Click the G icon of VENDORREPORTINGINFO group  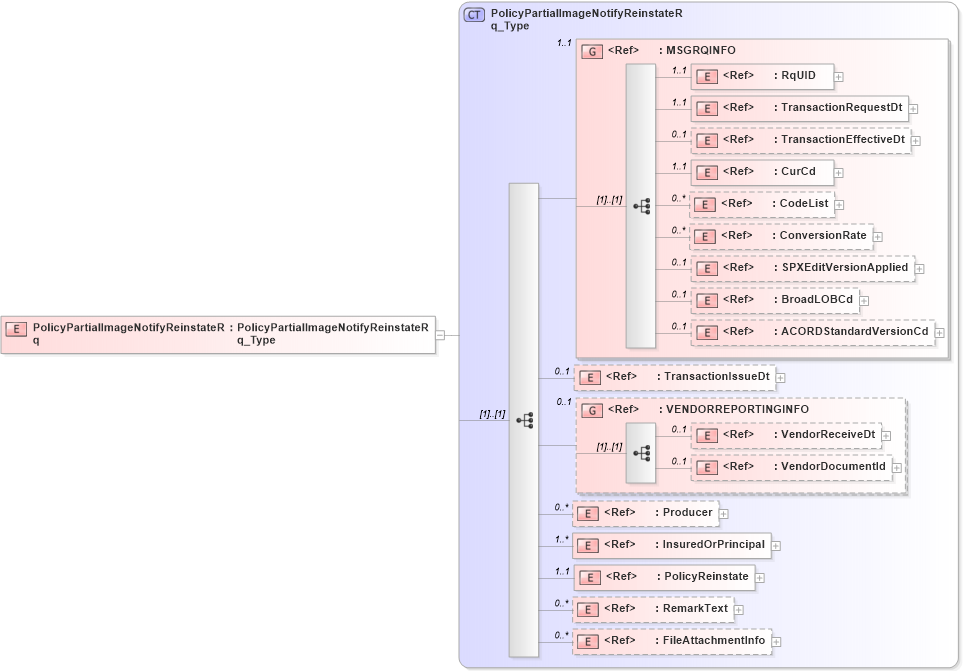[x=592, y=409]
